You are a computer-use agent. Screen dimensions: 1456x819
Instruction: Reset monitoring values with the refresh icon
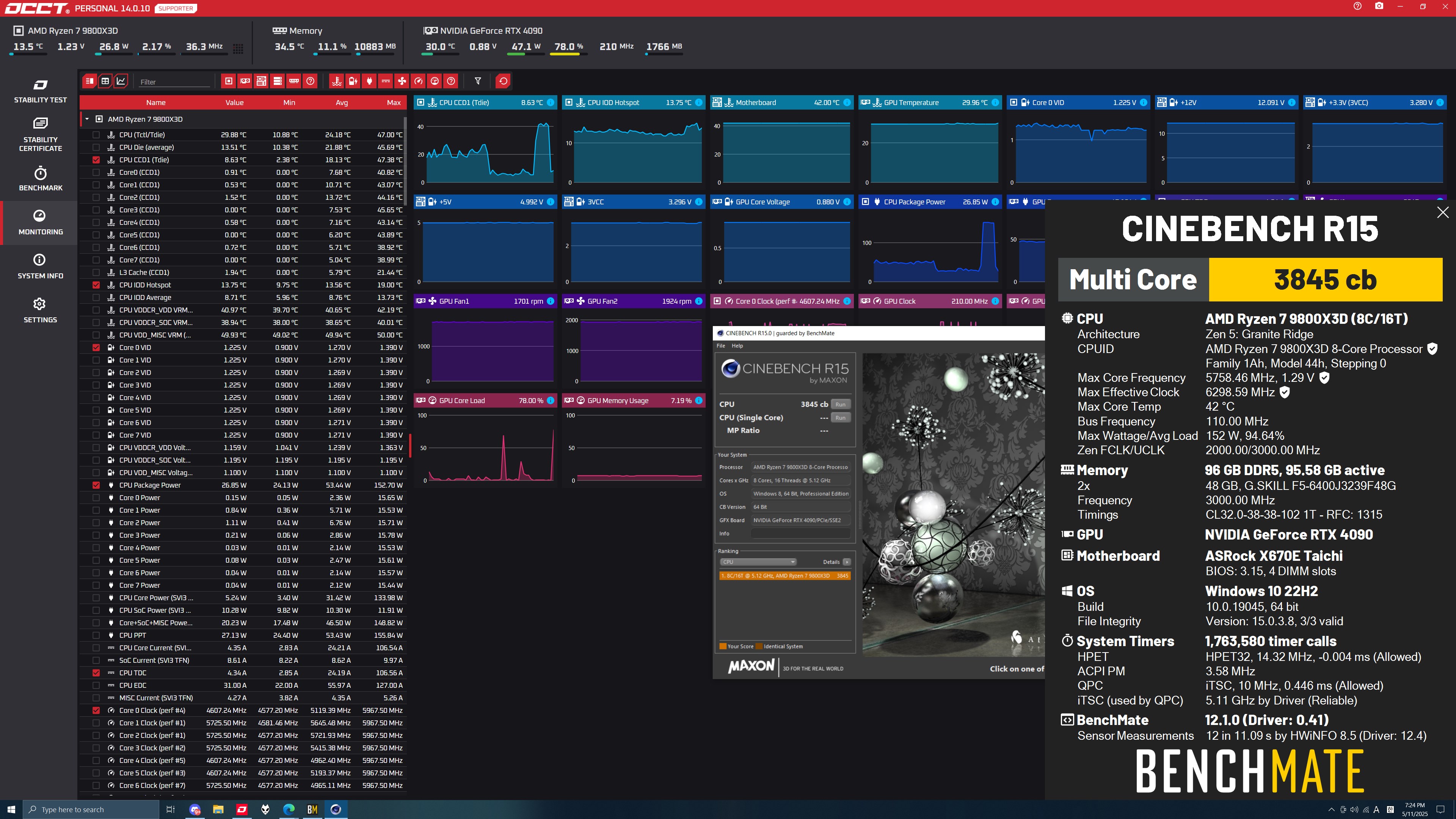[x=503, y=82]
